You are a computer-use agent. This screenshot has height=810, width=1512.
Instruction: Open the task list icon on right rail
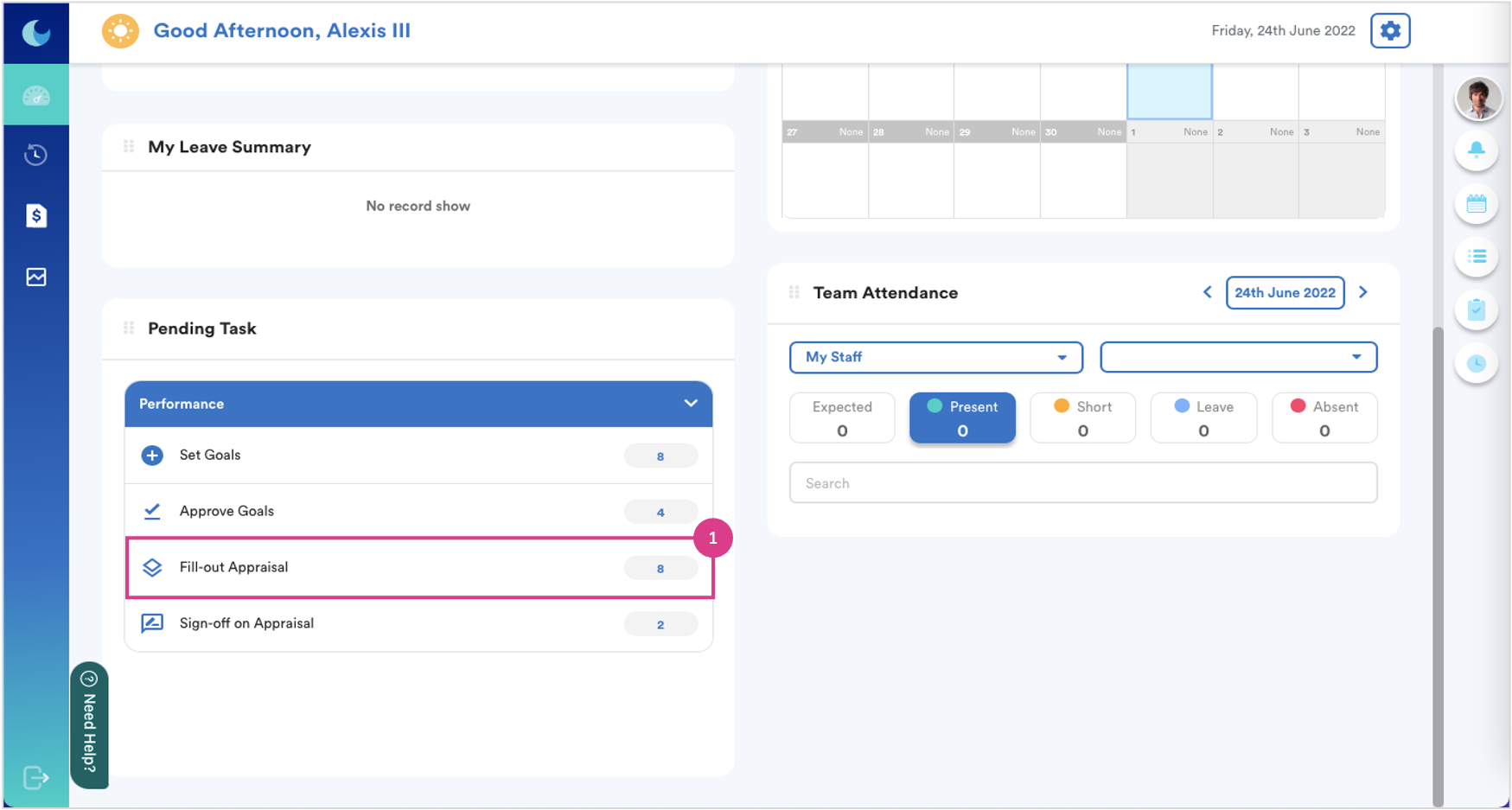pyautogui.click(x=1477, y=257)
